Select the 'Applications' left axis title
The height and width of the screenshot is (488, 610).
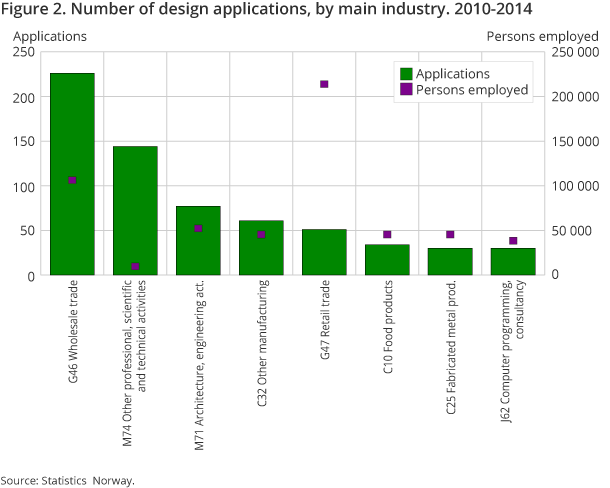click(49, 36)
